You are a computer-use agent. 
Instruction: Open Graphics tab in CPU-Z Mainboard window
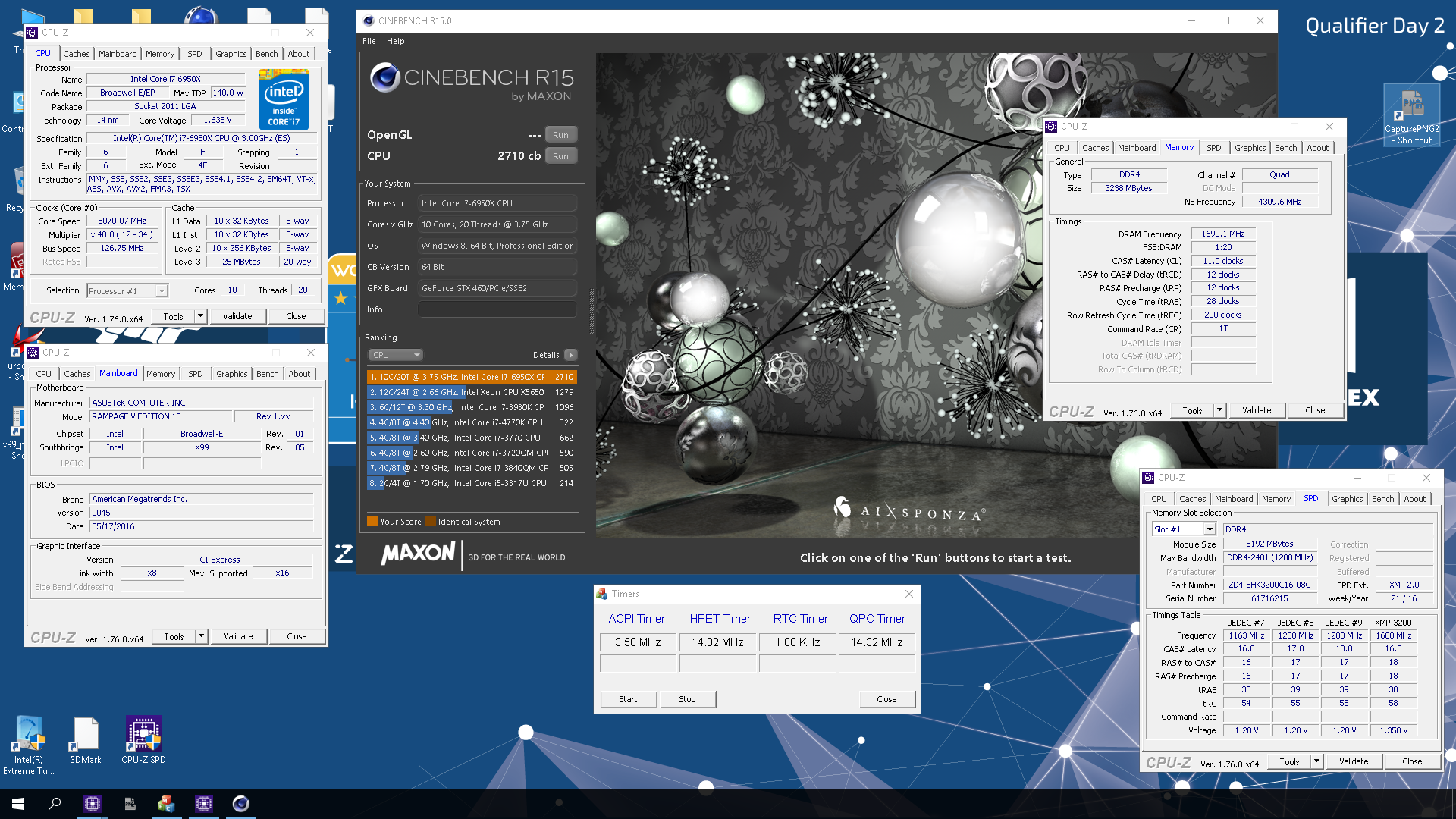(x=231, y=374)
